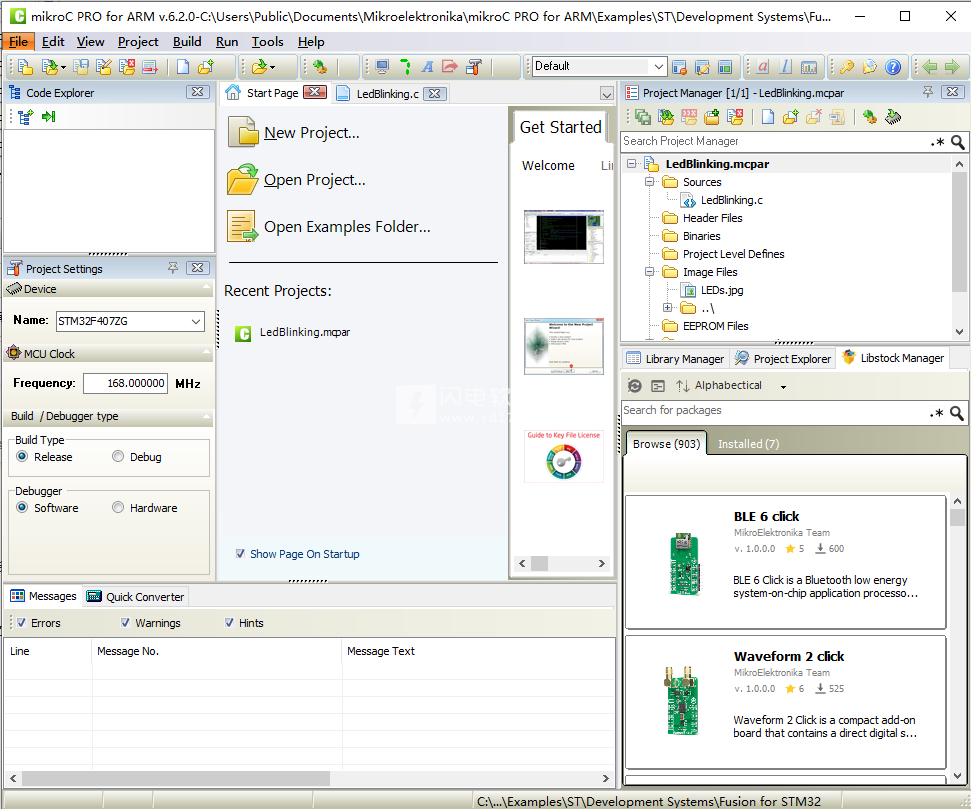Viewport: 971px width, 809px height.
Task: Collapse the Image Files folder node
Action: [650, 271]
